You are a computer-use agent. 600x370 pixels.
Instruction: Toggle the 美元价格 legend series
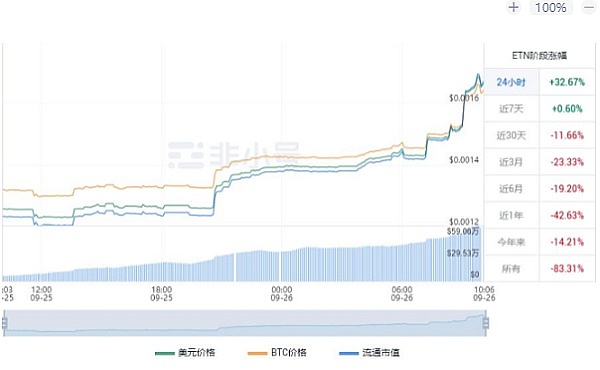point(185,352)
